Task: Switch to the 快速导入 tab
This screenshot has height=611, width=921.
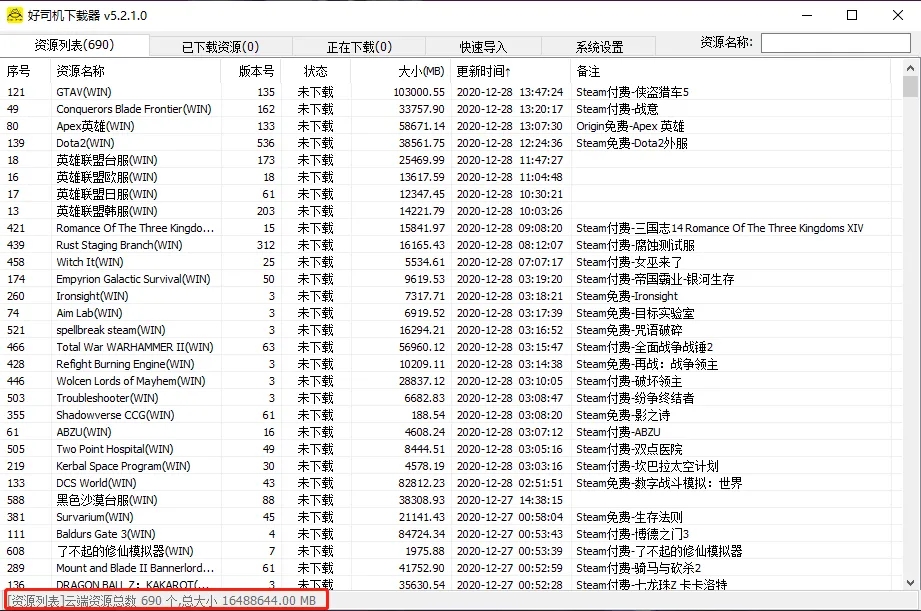Action: 483,46
